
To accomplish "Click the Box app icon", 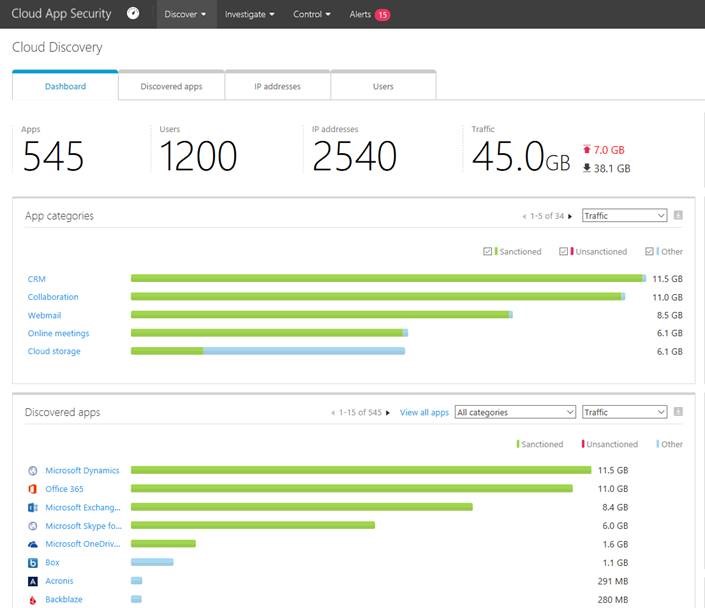I will pos(33,563).
